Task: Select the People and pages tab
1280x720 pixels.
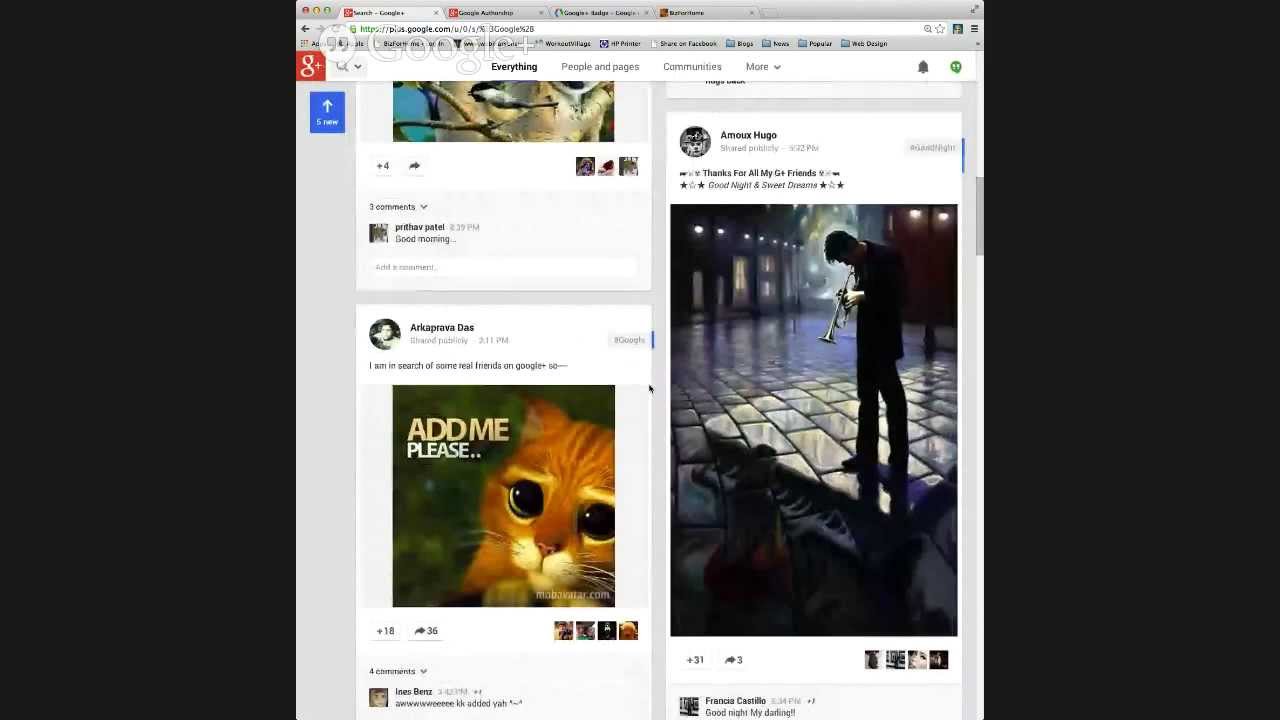Action: [600, 67]
